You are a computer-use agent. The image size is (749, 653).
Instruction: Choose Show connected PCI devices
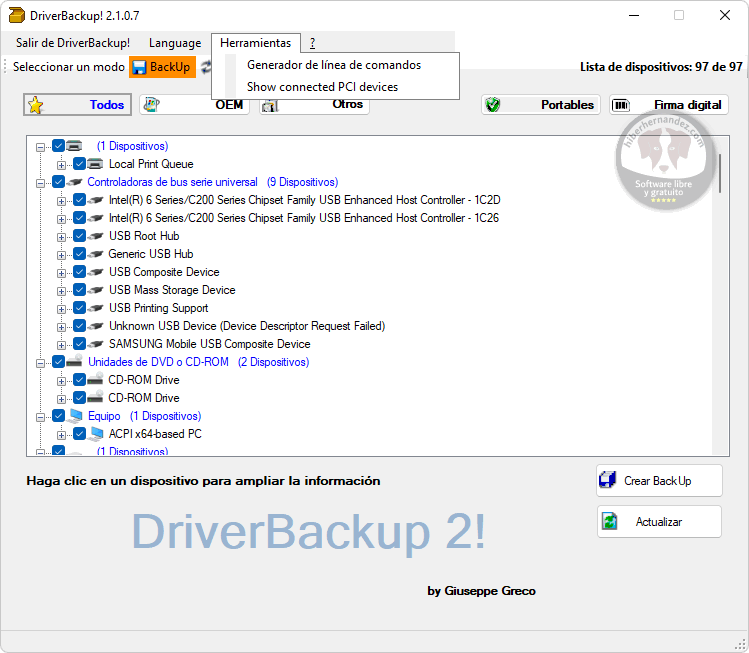(322, 87)
